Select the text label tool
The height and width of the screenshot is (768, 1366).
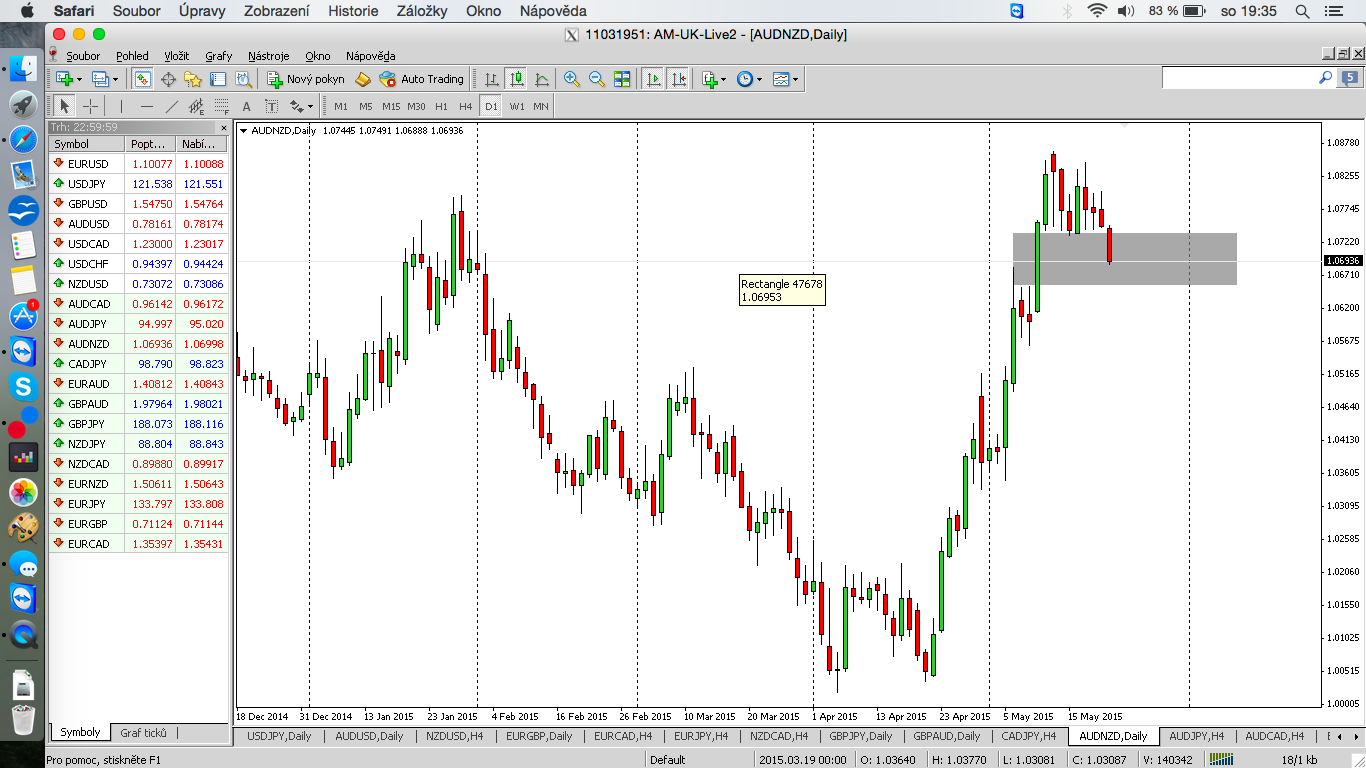tap(271, 106)
